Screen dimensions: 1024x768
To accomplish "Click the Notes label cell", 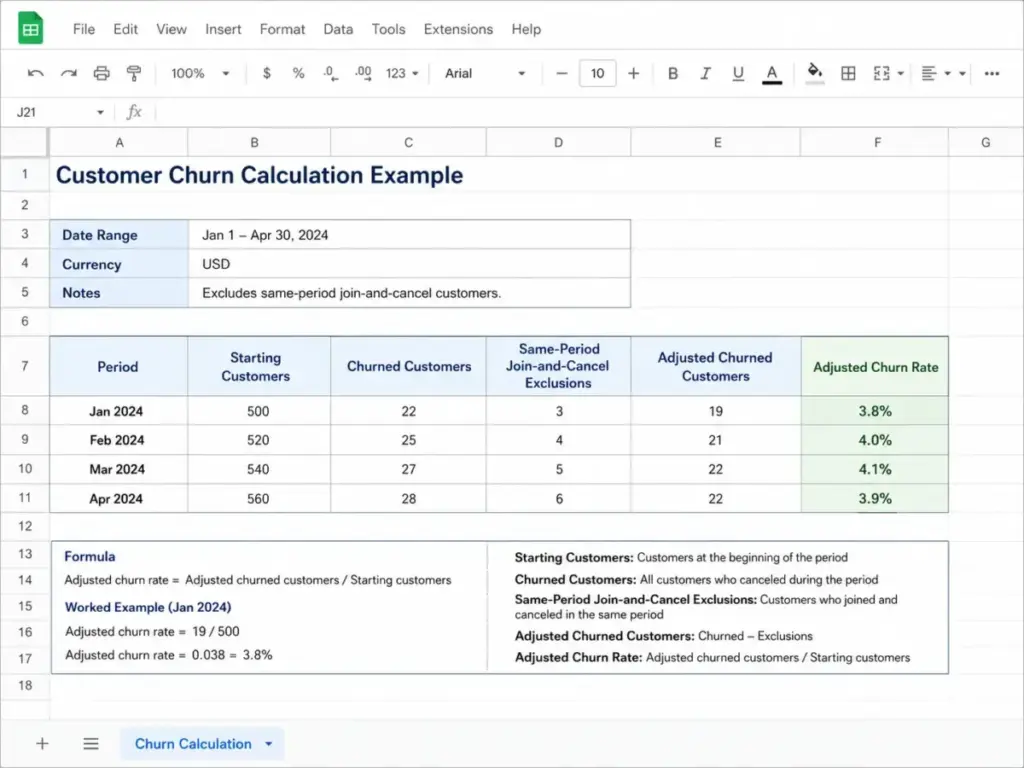I will tap(119, 293).
